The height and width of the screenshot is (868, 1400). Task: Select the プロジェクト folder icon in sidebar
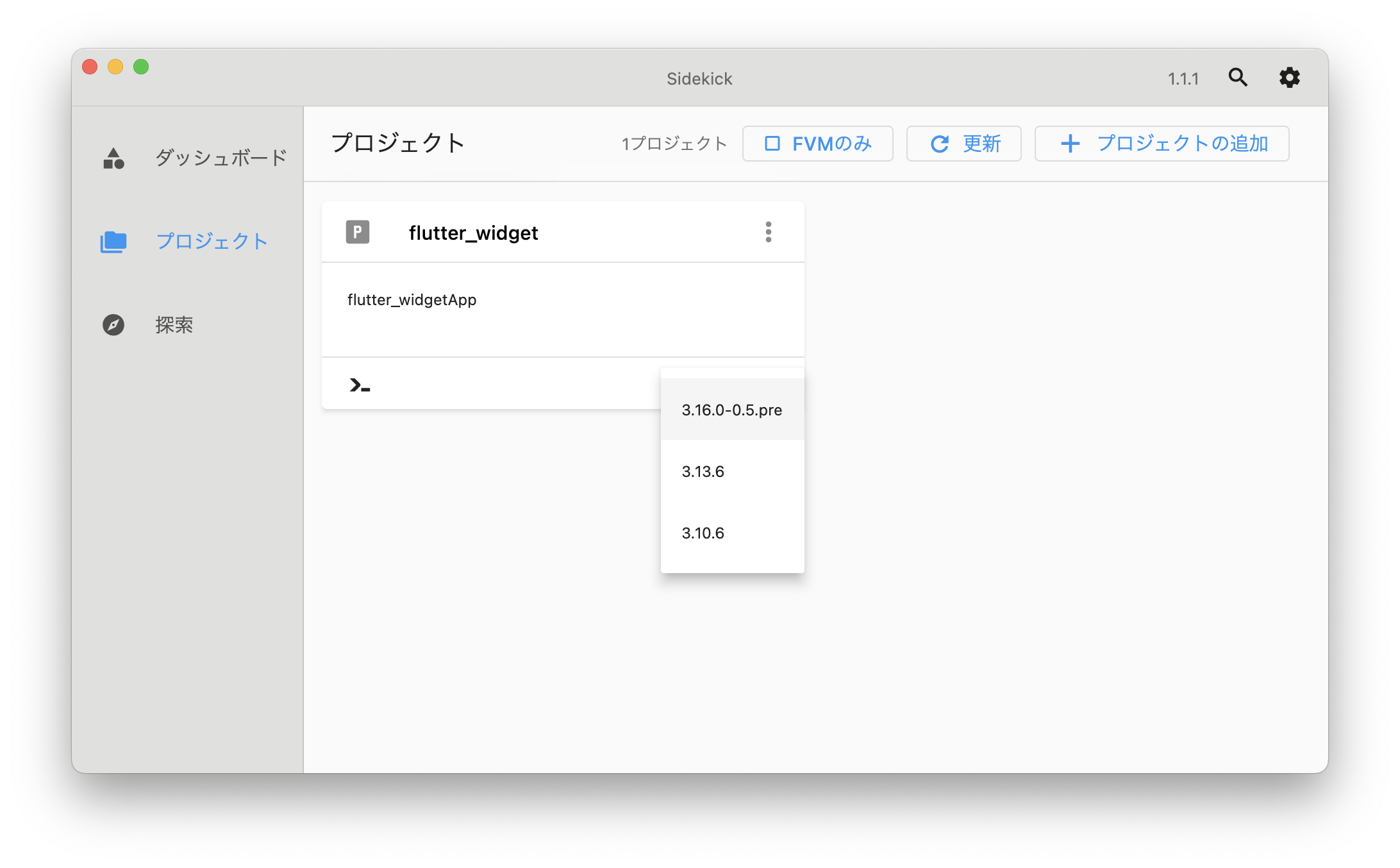pos(113,241)
